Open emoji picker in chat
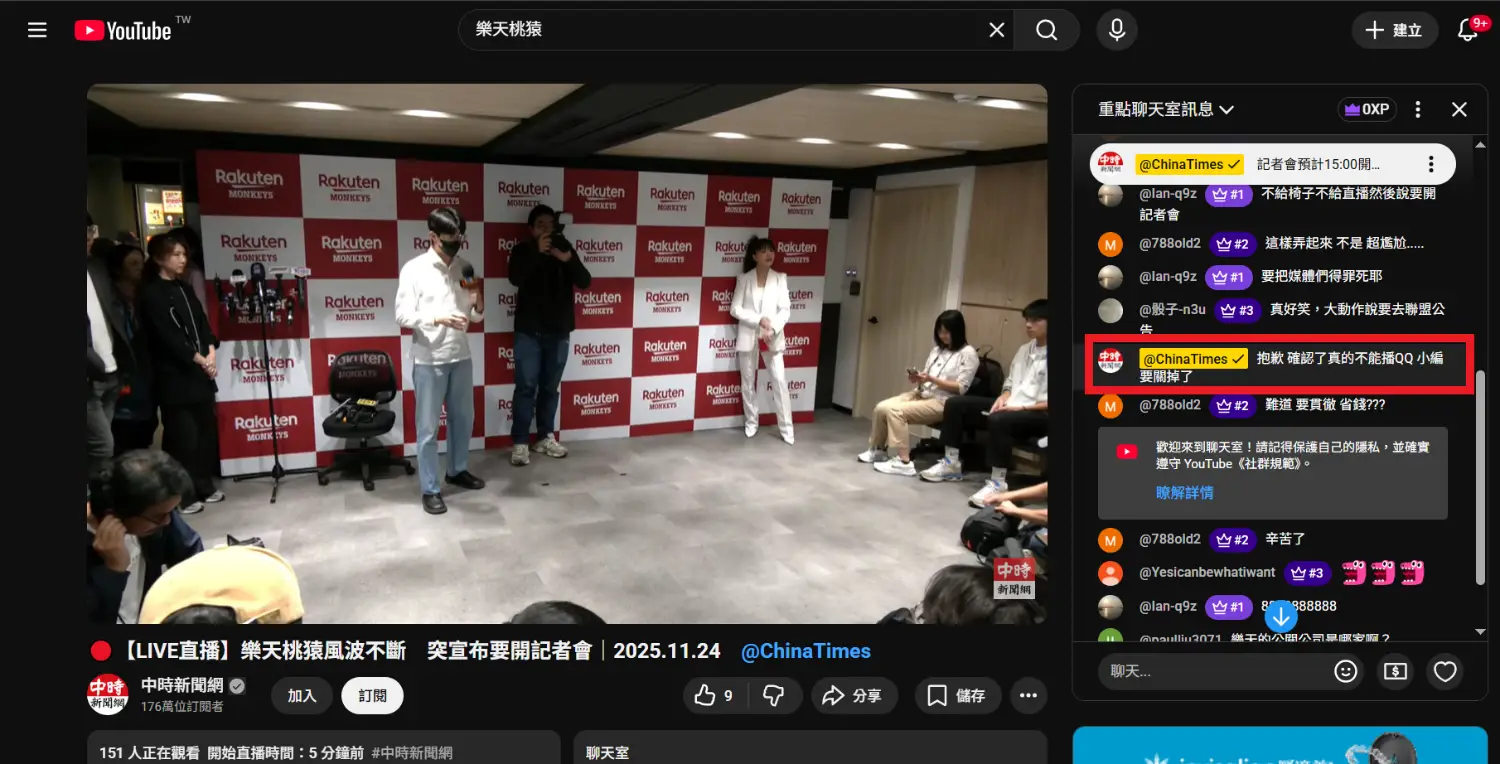1500x764 pixels. click(1346, 672)
